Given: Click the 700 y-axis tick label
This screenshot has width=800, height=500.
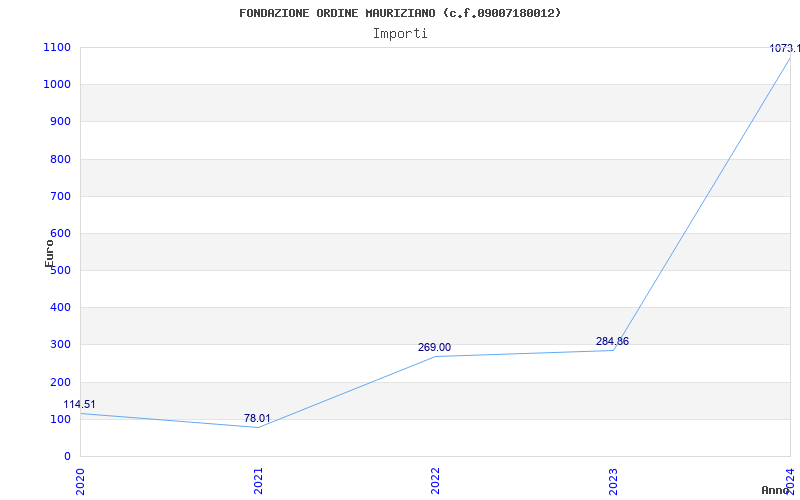Looking at the screenshot, I should click(x=60, y=196).
